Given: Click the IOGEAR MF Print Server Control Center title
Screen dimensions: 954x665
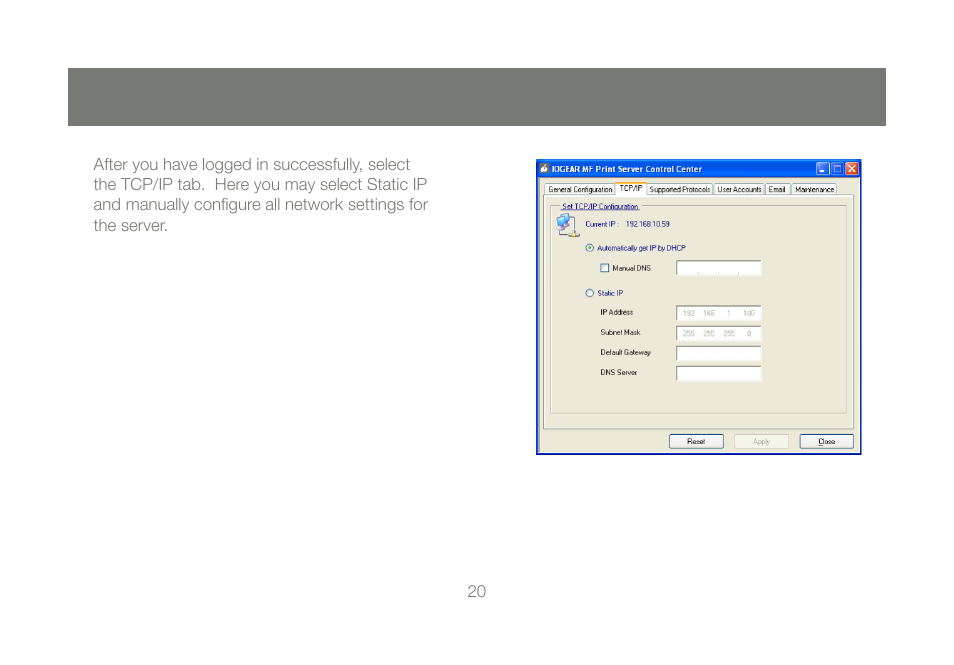Looking at the screenshot, I should coord(627,169).
